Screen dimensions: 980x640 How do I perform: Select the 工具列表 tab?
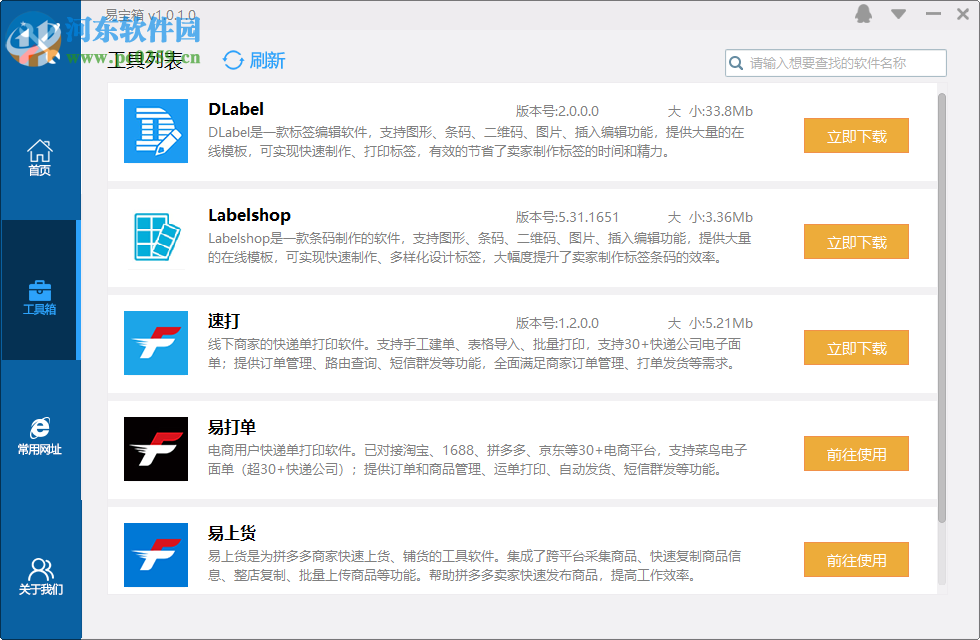pos(145,60)
